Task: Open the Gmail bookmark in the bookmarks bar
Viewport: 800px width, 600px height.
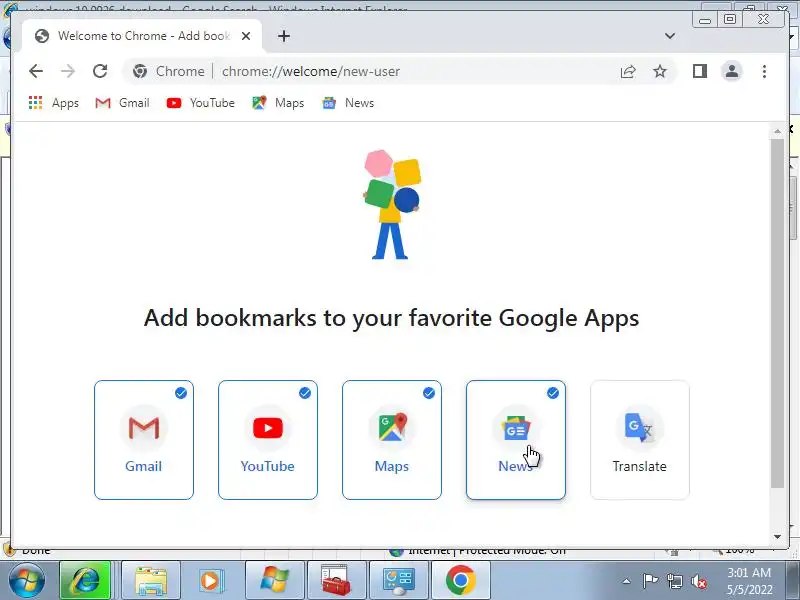Action: [x=122, y=103]
